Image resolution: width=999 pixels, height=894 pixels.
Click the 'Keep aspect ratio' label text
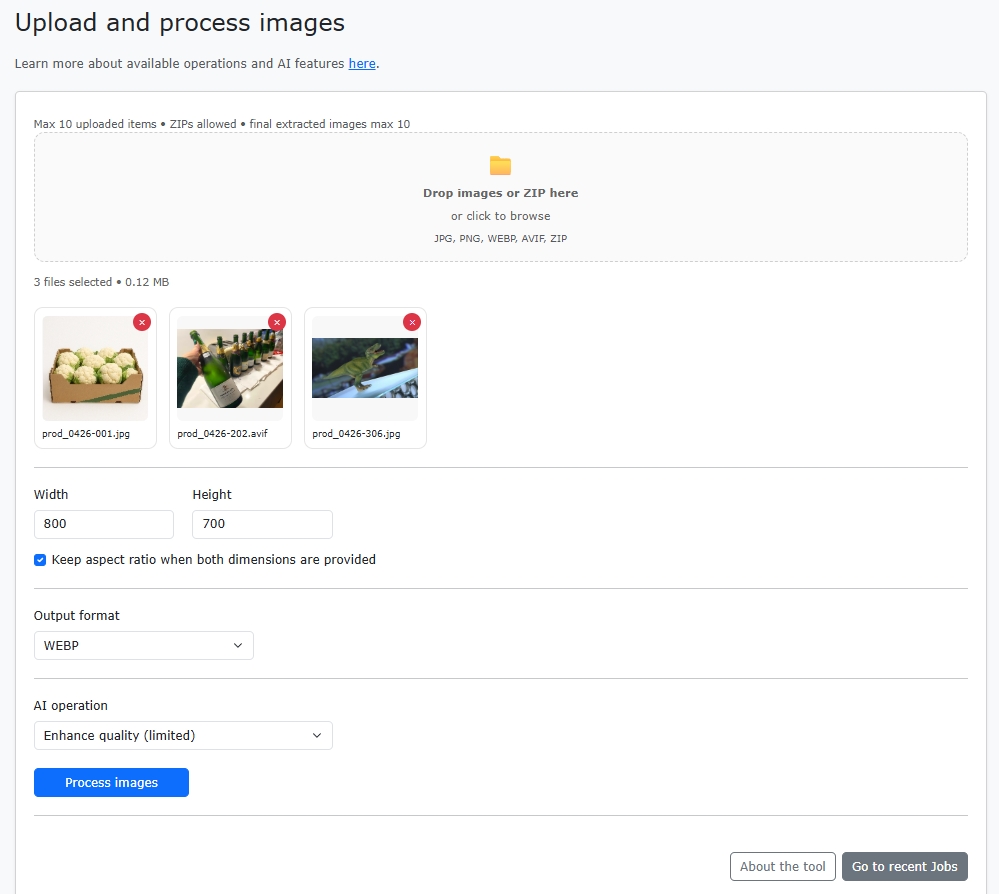coord(213,559)
